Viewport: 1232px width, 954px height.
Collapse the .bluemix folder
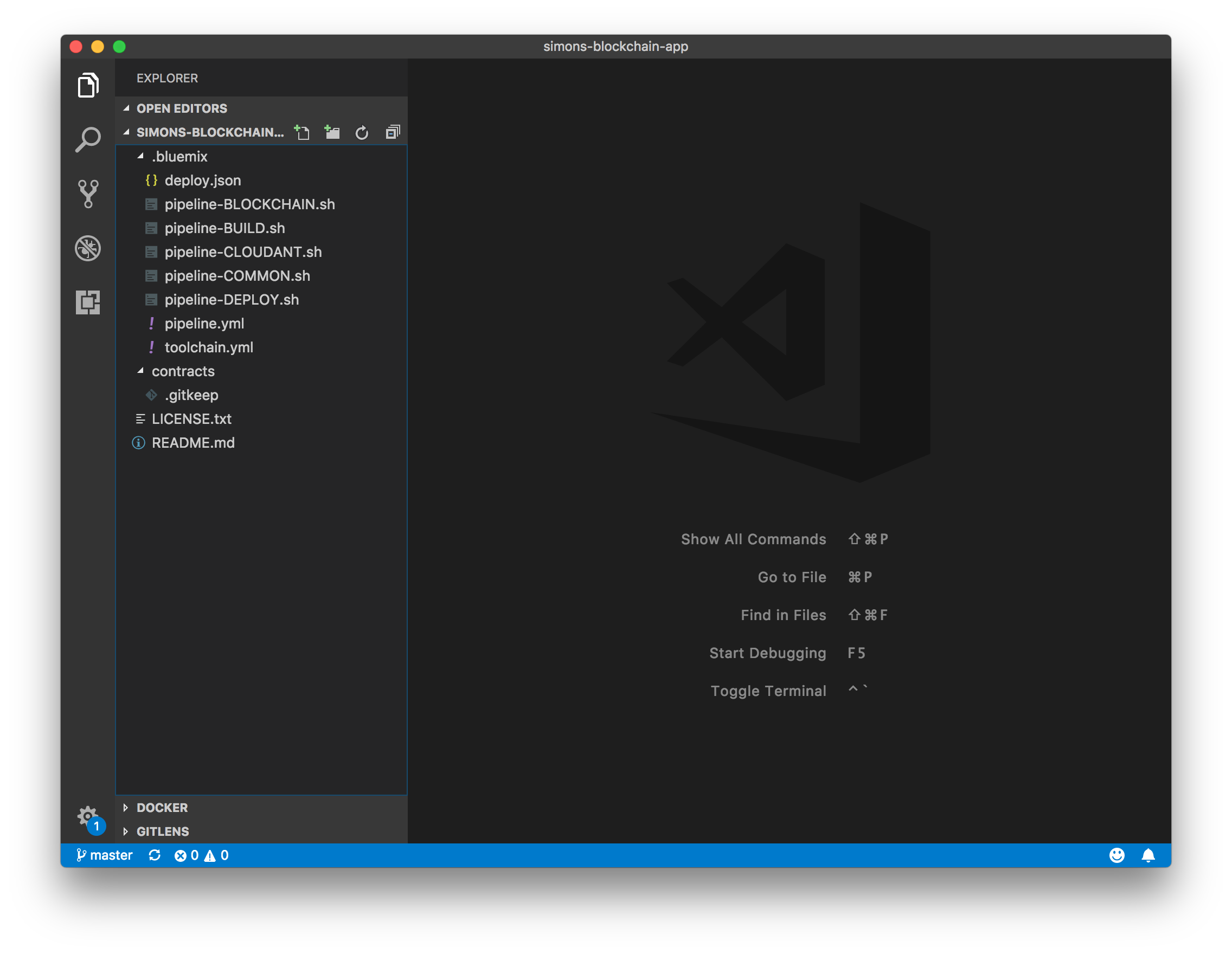click(x=179, y=156)
